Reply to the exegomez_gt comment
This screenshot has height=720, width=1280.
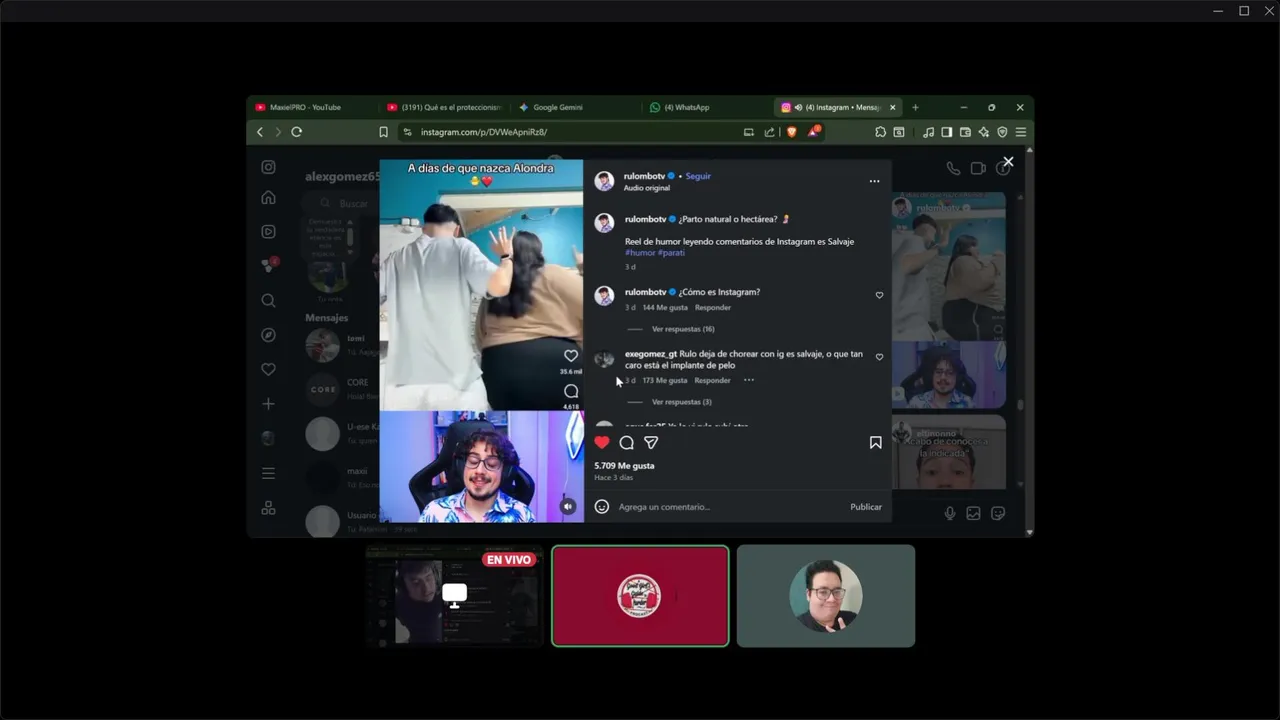click(713, 380)
